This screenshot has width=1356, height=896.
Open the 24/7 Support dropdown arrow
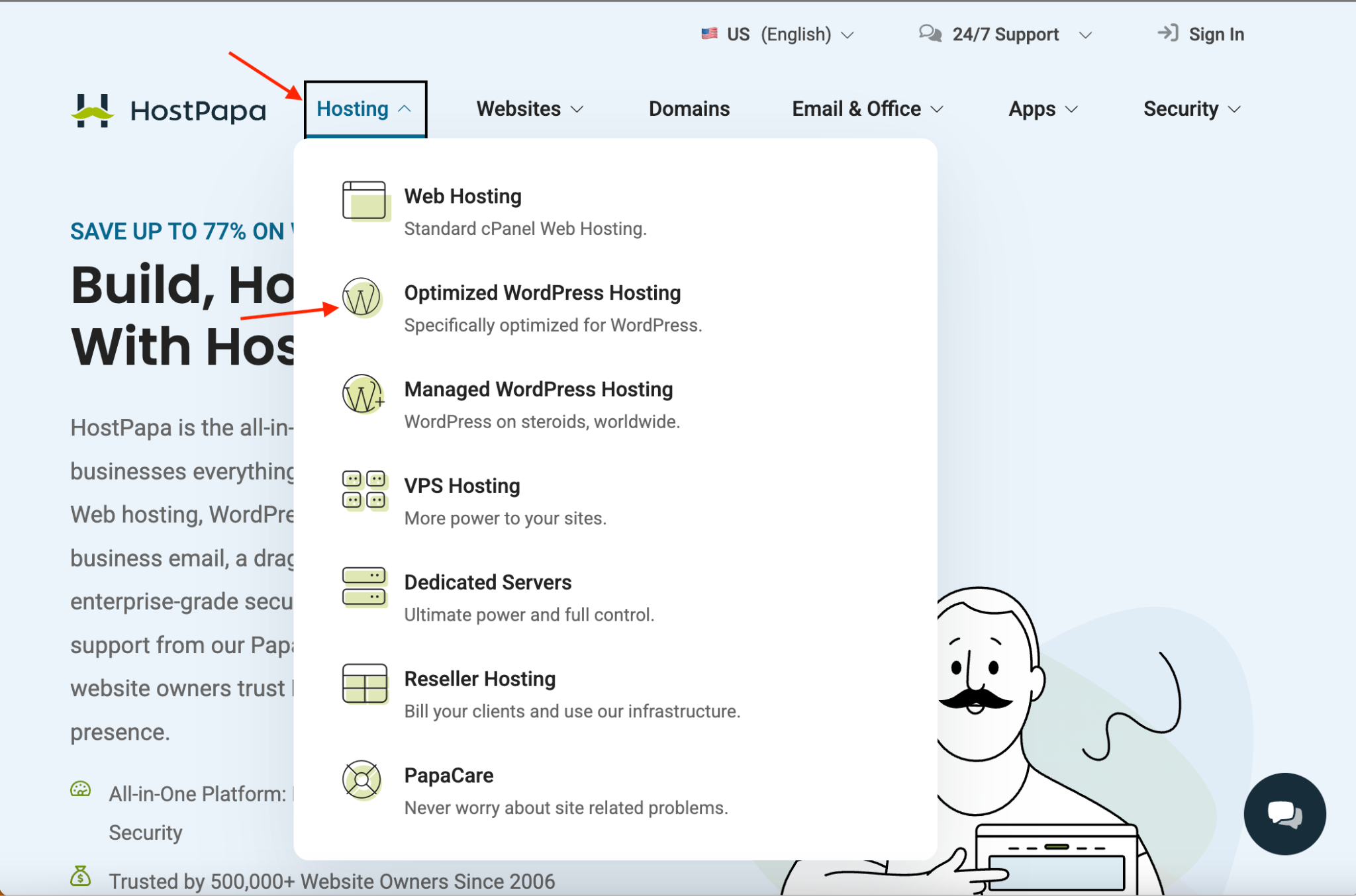1085,34
